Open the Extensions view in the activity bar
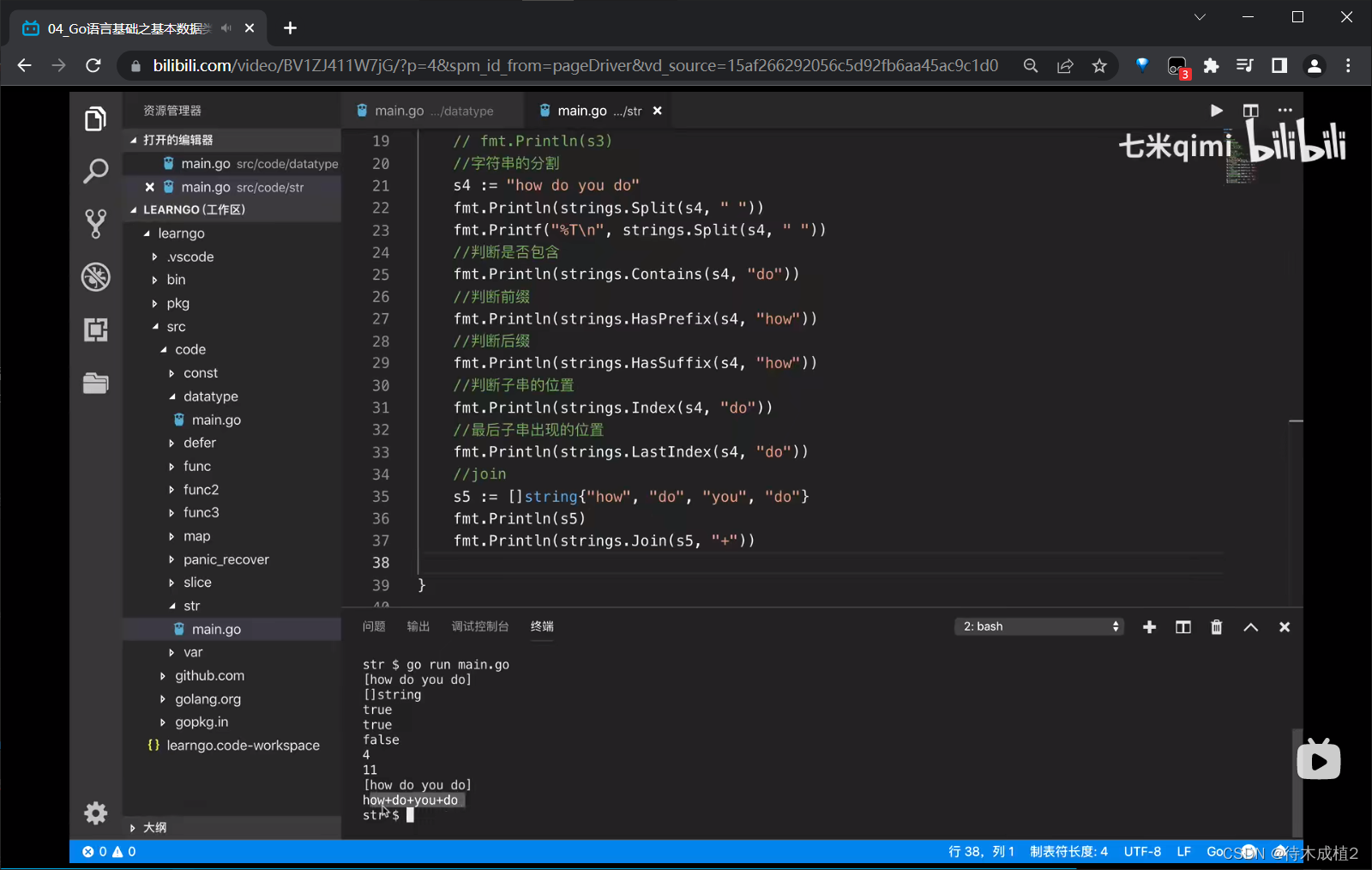This screenshot has height=870, width=1372. pos(95,329)
